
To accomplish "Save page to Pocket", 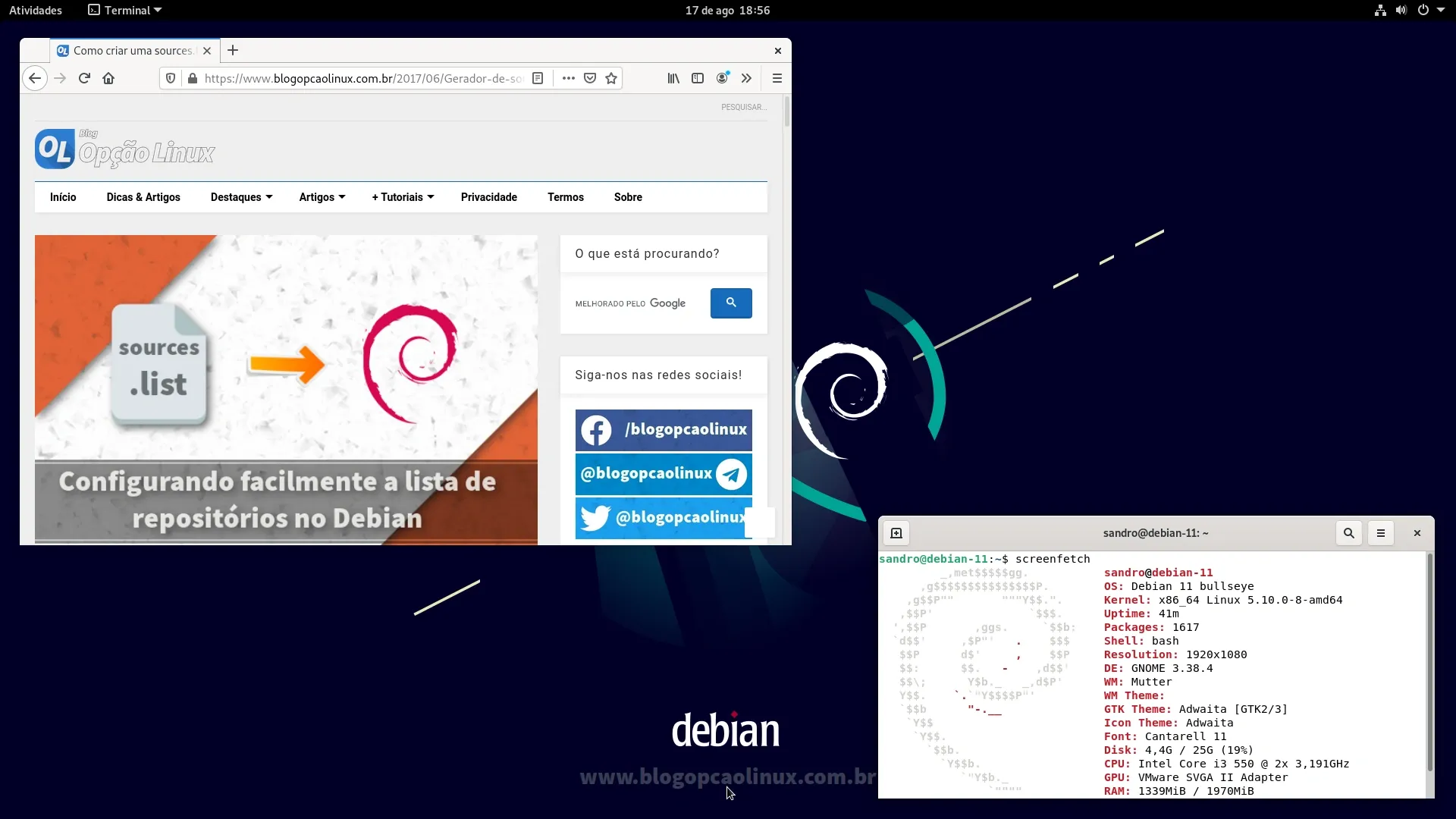I will point(590,78).
